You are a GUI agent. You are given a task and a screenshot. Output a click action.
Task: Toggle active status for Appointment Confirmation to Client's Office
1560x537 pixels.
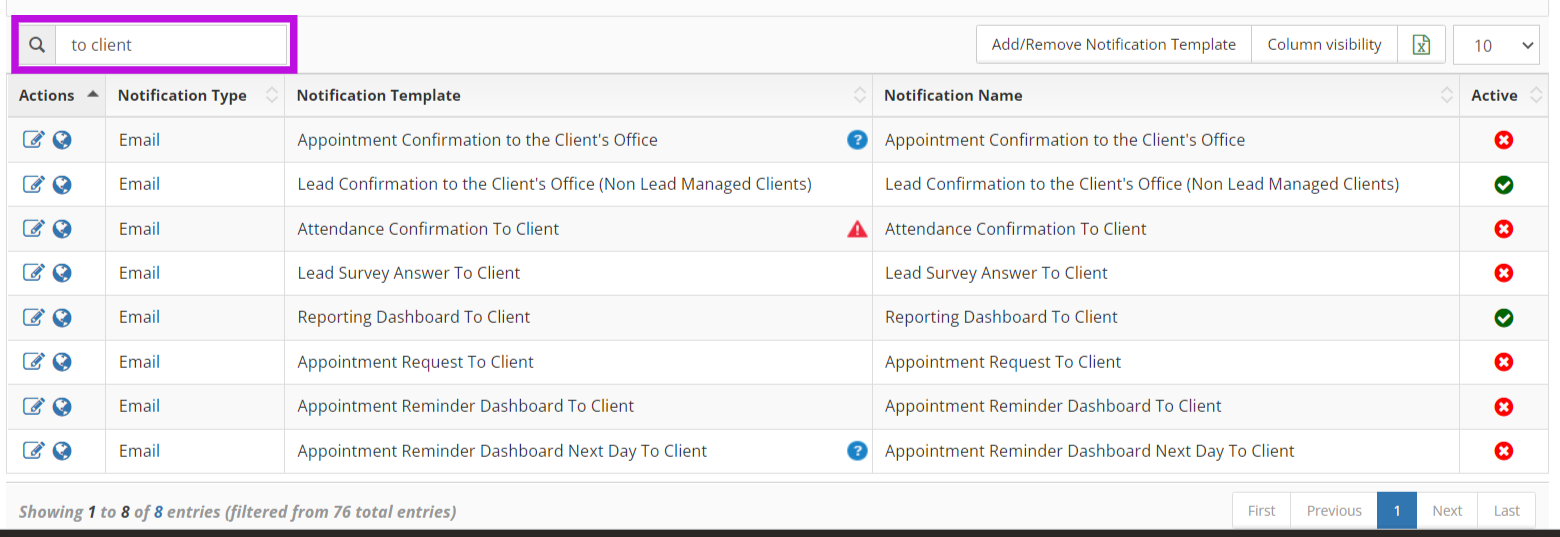point(1503,140)
